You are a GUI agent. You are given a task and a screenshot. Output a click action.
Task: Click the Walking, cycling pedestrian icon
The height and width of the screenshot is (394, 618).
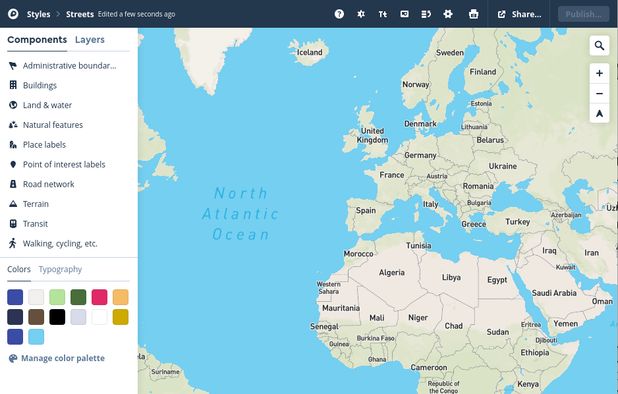point(13,243)
